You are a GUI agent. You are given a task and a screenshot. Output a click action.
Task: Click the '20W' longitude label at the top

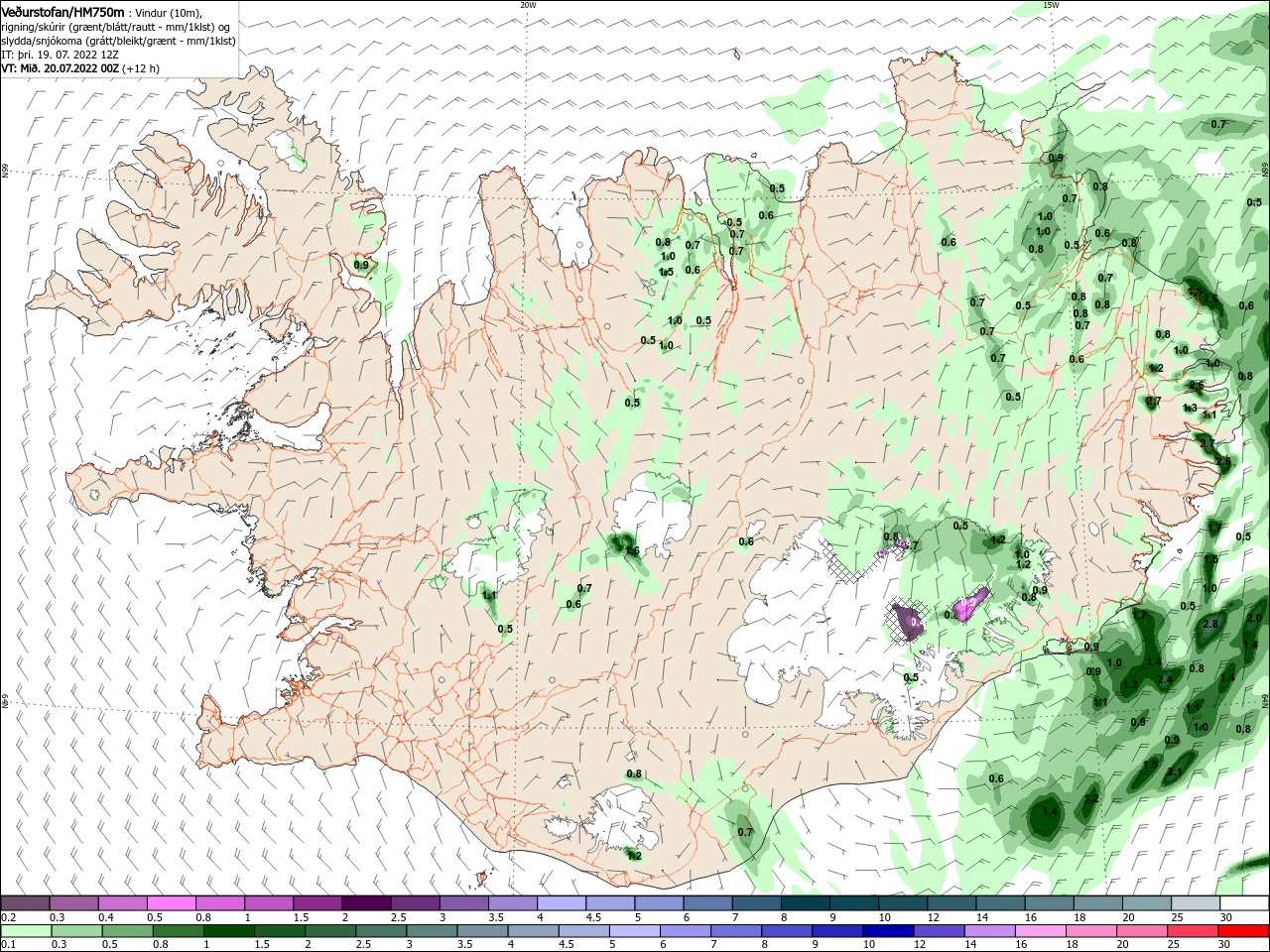528,4
